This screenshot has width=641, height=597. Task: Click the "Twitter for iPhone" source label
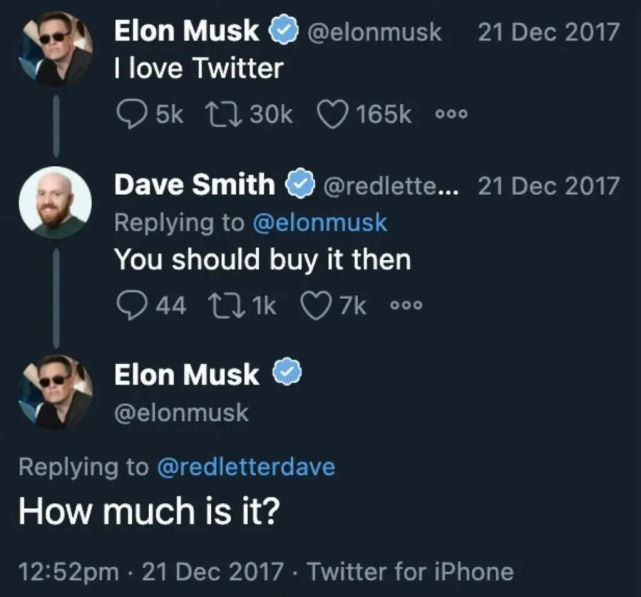point(410,572)
